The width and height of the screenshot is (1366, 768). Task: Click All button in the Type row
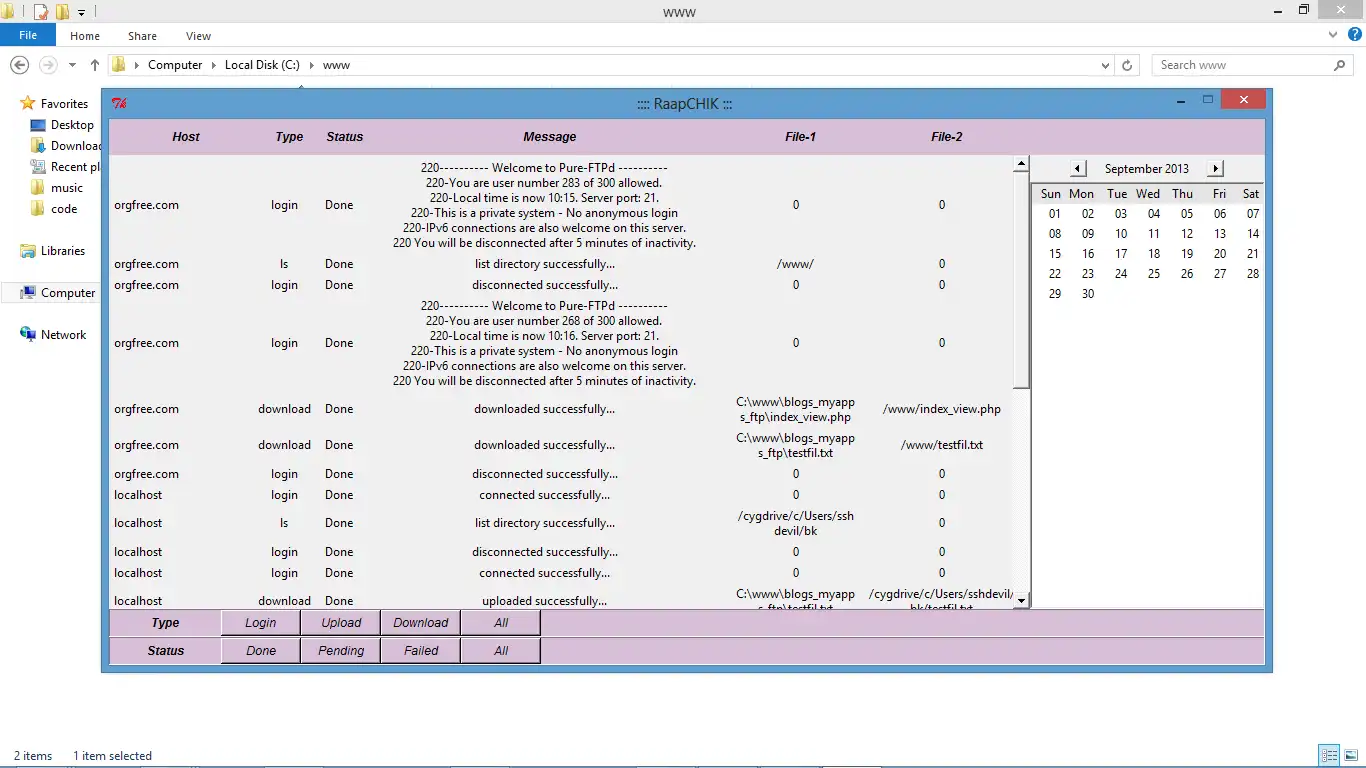point(501,623)
